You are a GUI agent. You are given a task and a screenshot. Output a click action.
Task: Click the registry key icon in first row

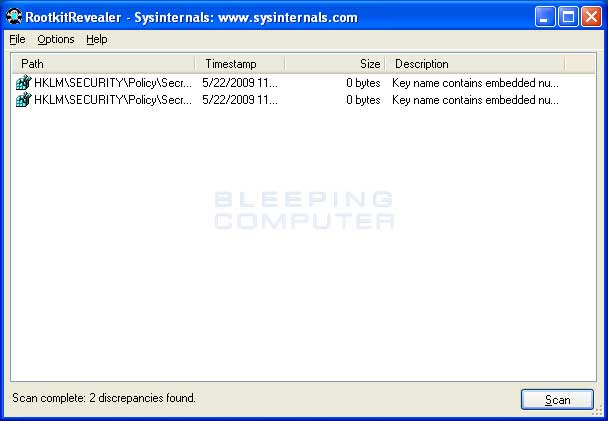pos(24,83)
